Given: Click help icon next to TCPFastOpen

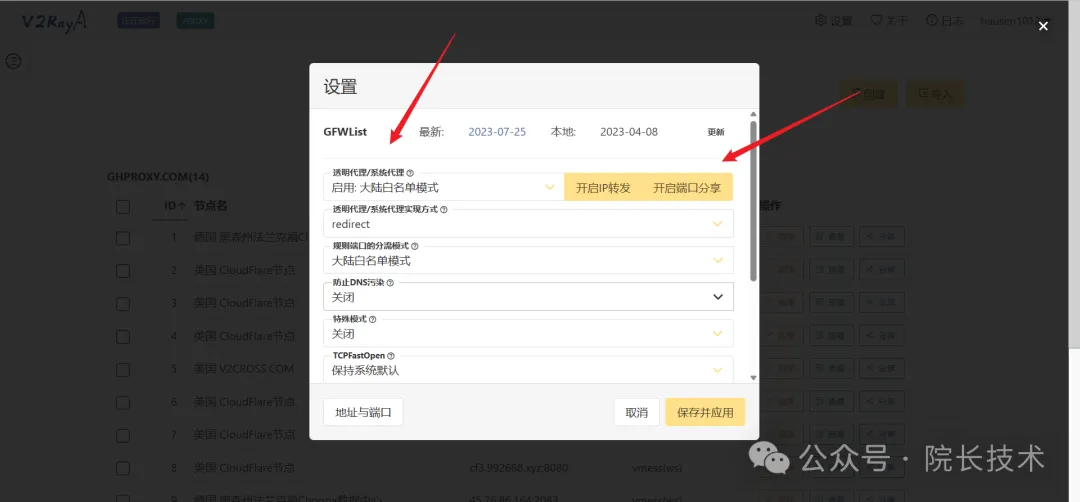Looking at the screenshot, I should point(390,355).
